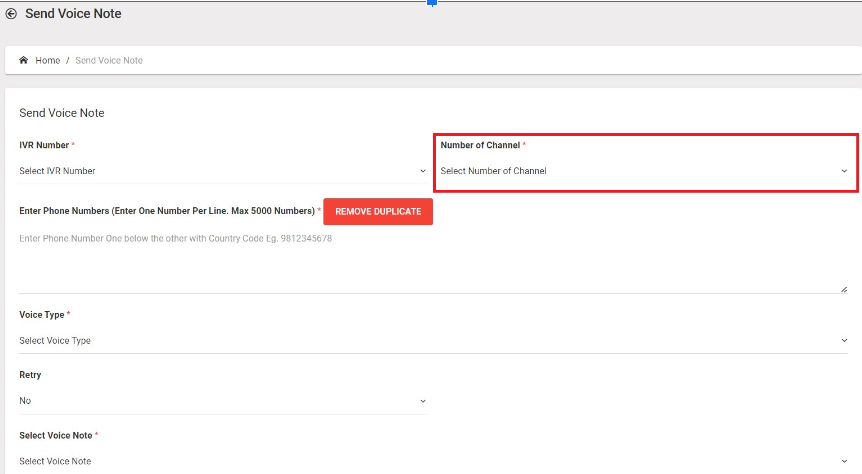Click the back arrow icon beside Send Voice Note
Viewport: 862px width, 474px height.
(x=11, y=14)
